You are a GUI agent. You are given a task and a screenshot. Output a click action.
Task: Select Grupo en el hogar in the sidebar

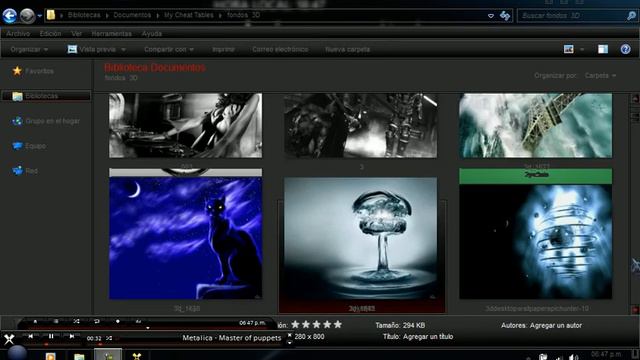(46, 121)
